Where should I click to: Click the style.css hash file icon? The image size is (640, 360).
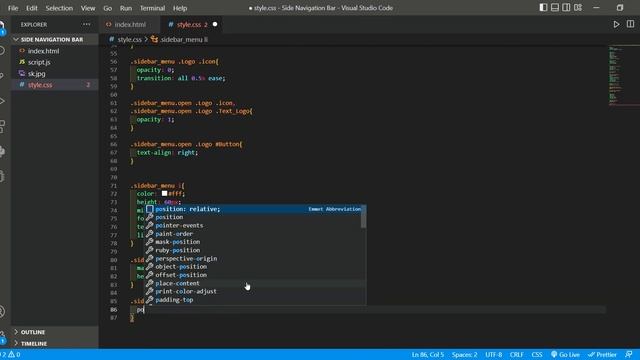tap(22, 85)
